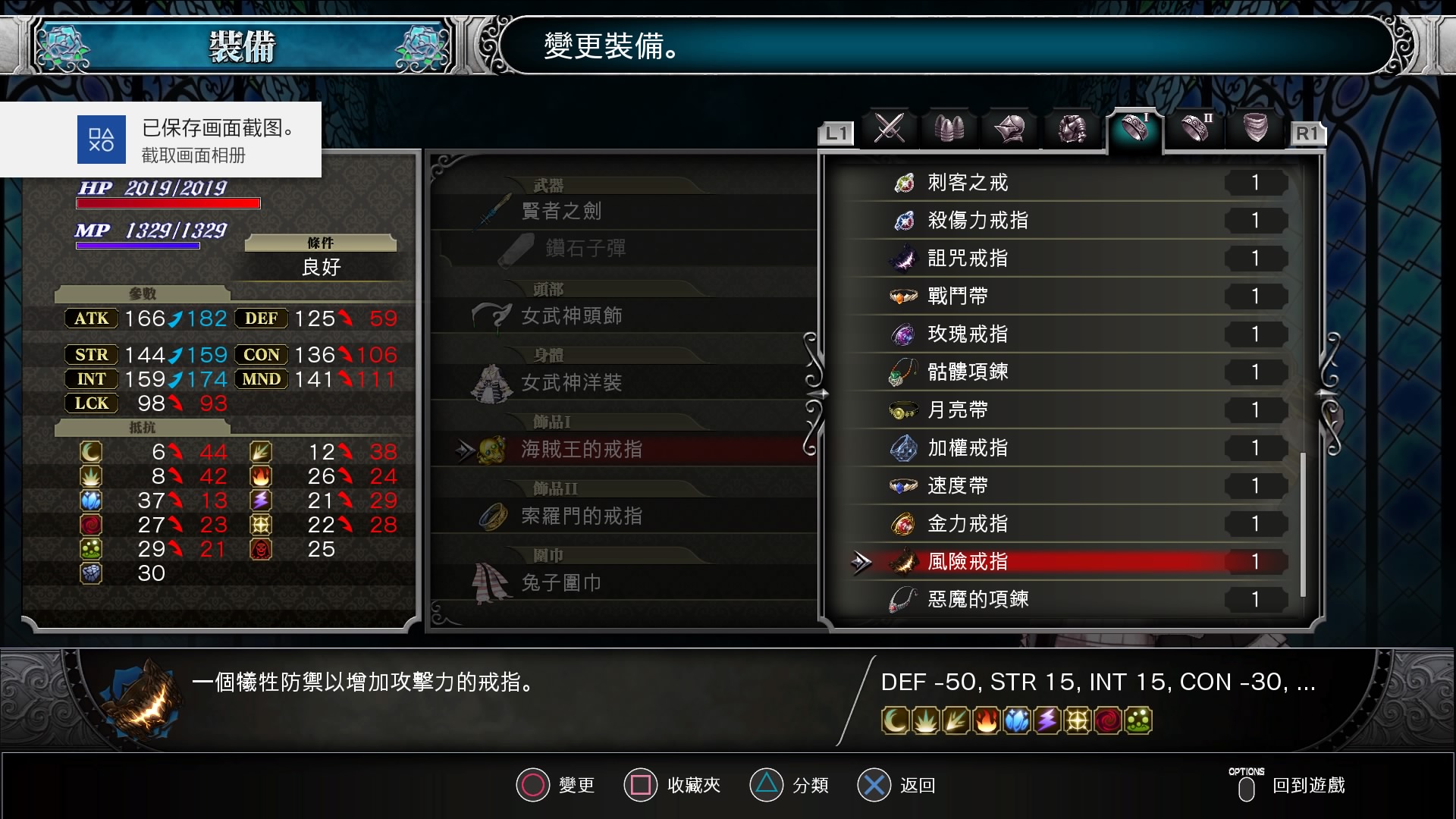Screen dimensions: 1456x819
Task: Open the bullets category tab icon
Action: pos(949,128)
